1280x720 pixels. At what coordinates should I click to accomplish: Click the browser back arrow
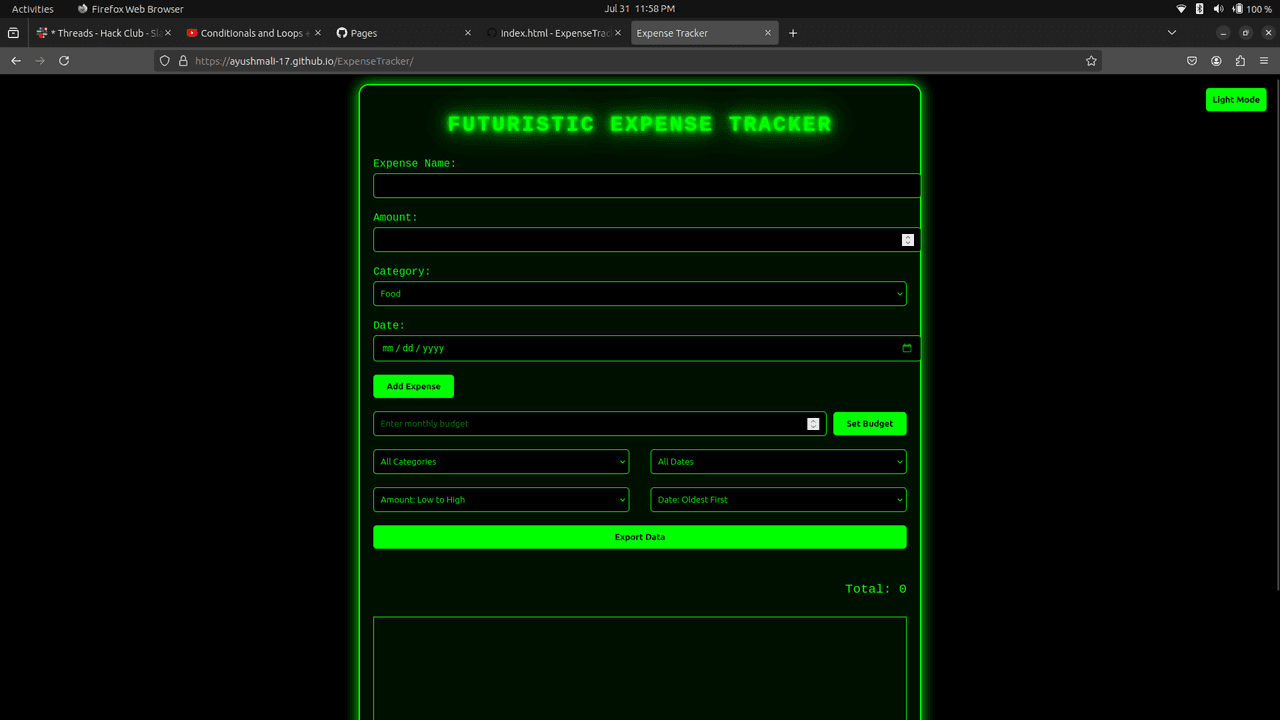tap(16, 61)
